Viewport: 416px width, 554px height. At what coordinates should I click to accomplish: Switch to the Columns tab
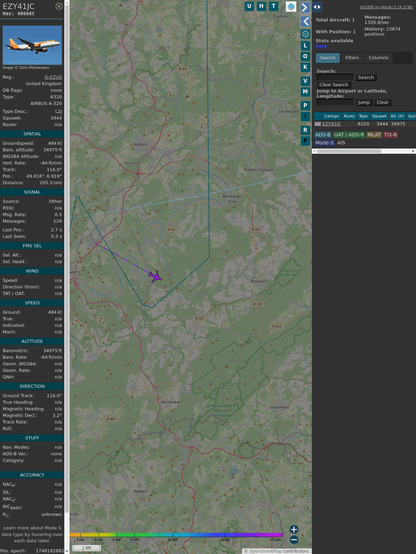point(378,58)
